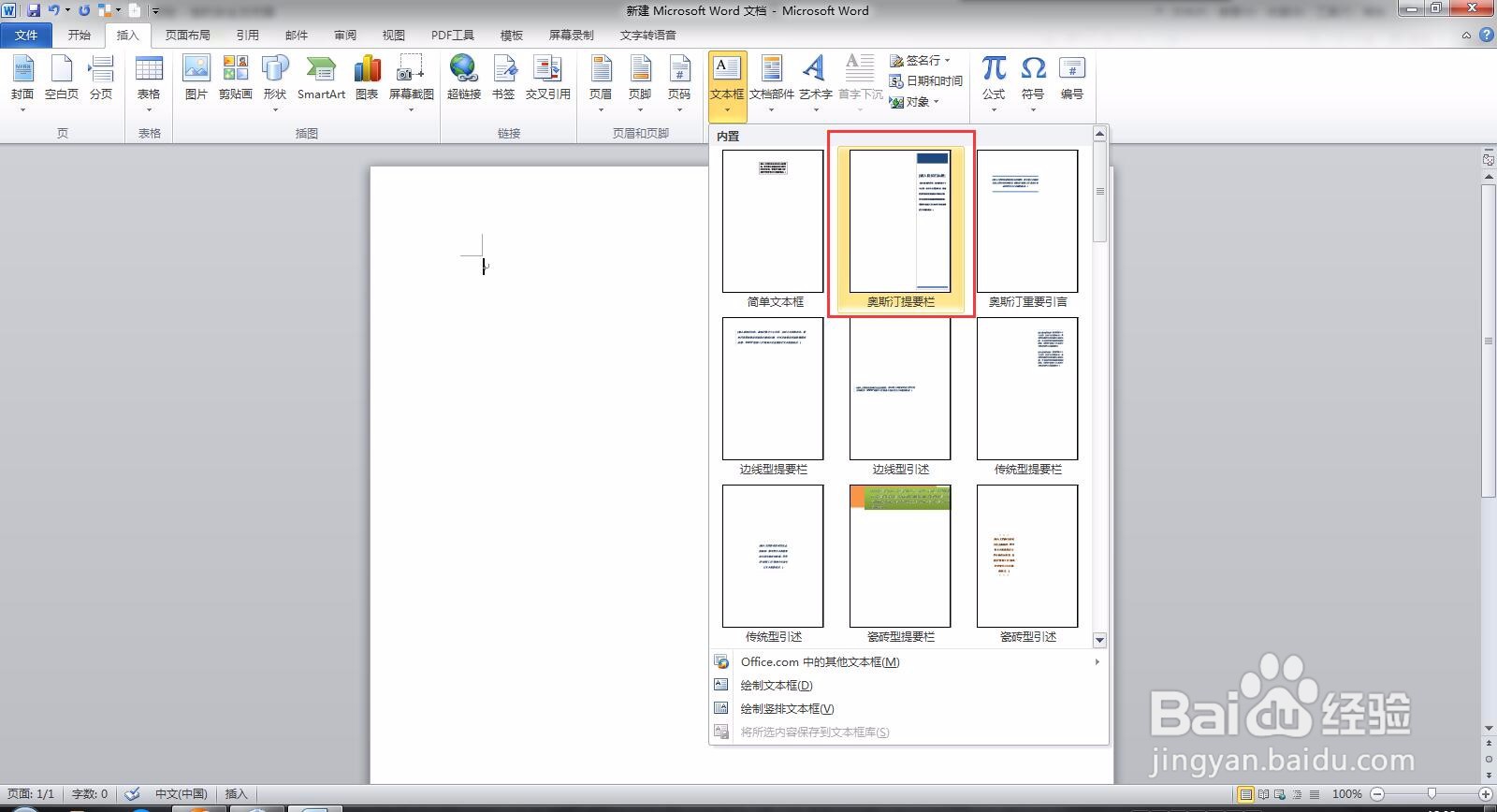Select 绘制文本框(D) menu item
Screen dimensions: 1497x812
908,685
